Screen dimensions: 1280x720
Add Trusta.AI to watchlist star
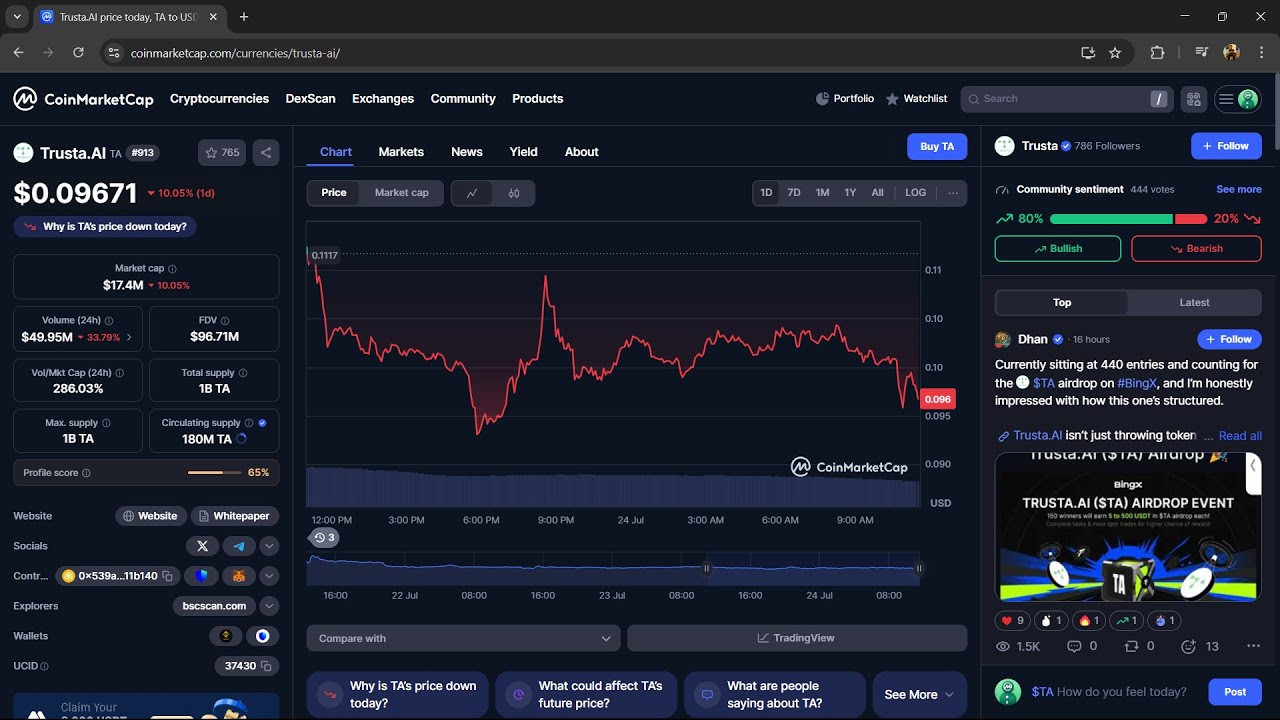point(222,153)
